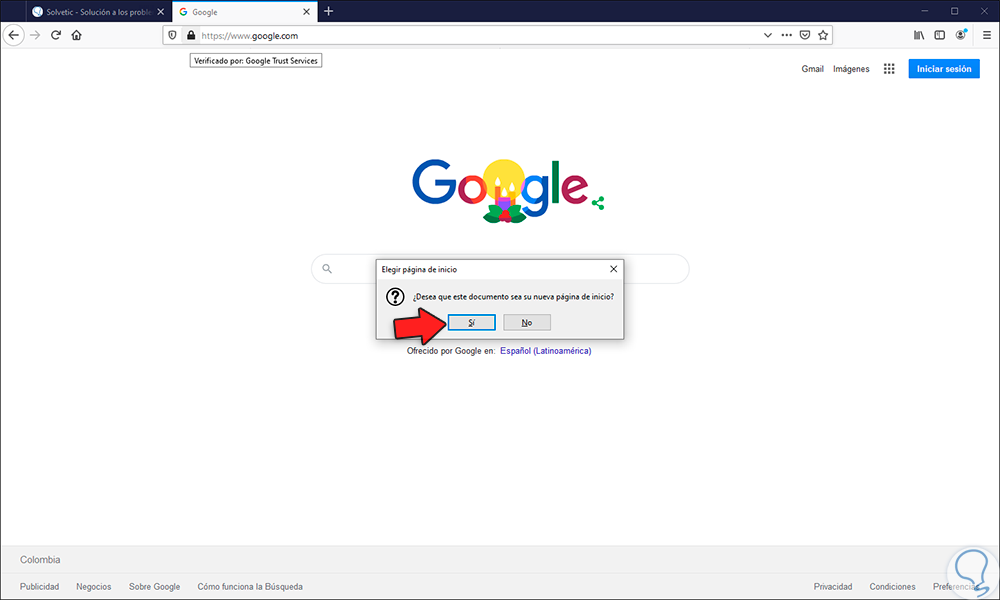Go back using the back arrow
This screenshot has height=600, width=1000.
coord(13,35)
